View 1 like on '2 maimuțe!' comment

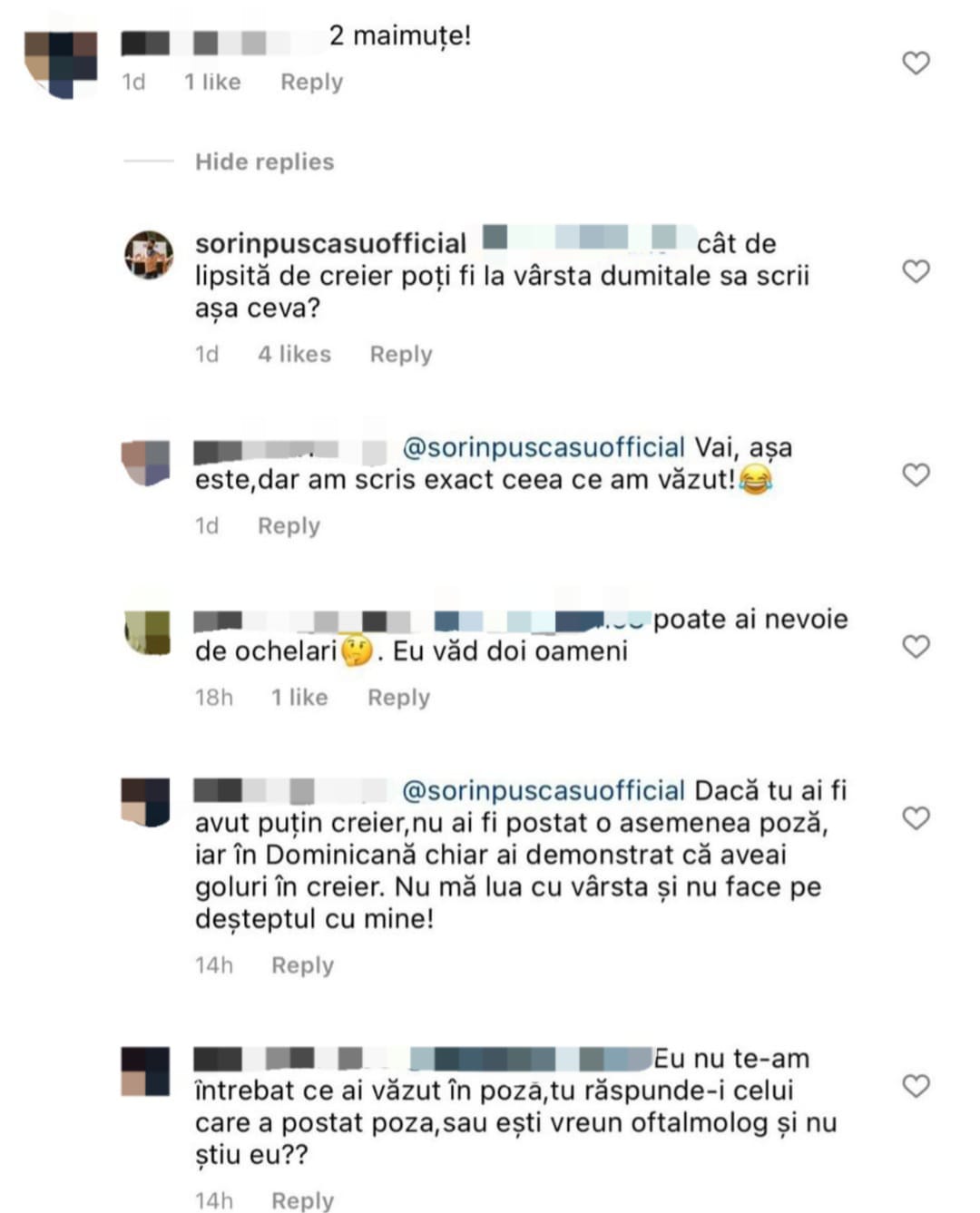212,82
